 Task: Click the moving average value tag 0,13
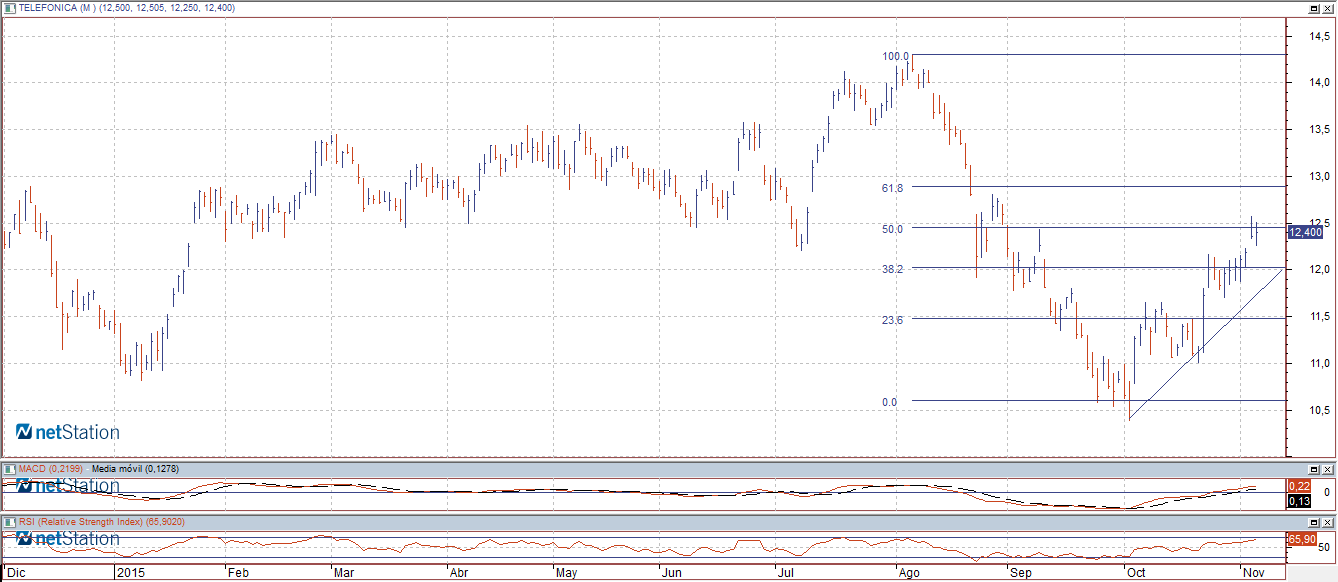[x=1299, y=501]
